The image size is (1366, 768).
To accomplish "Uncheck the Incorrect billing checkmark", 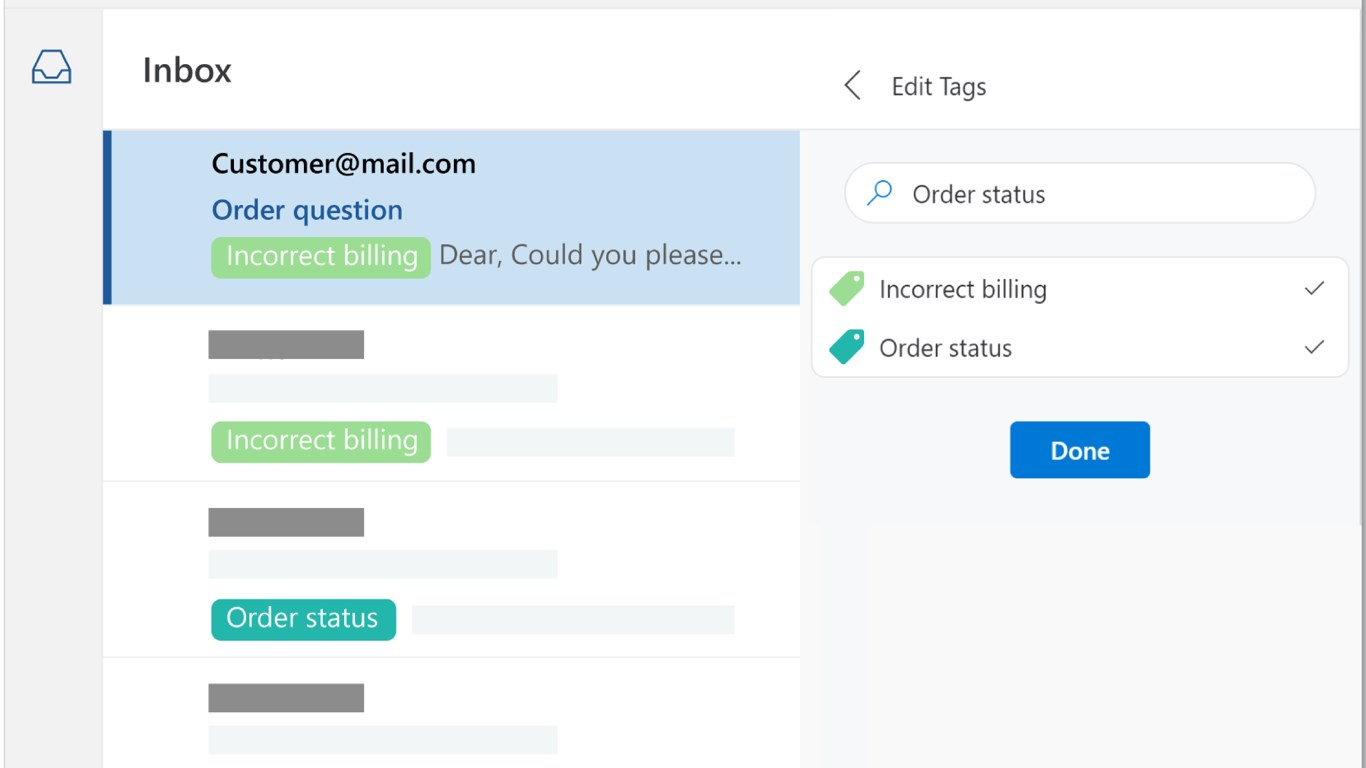I will click(x=1314, y=289).
